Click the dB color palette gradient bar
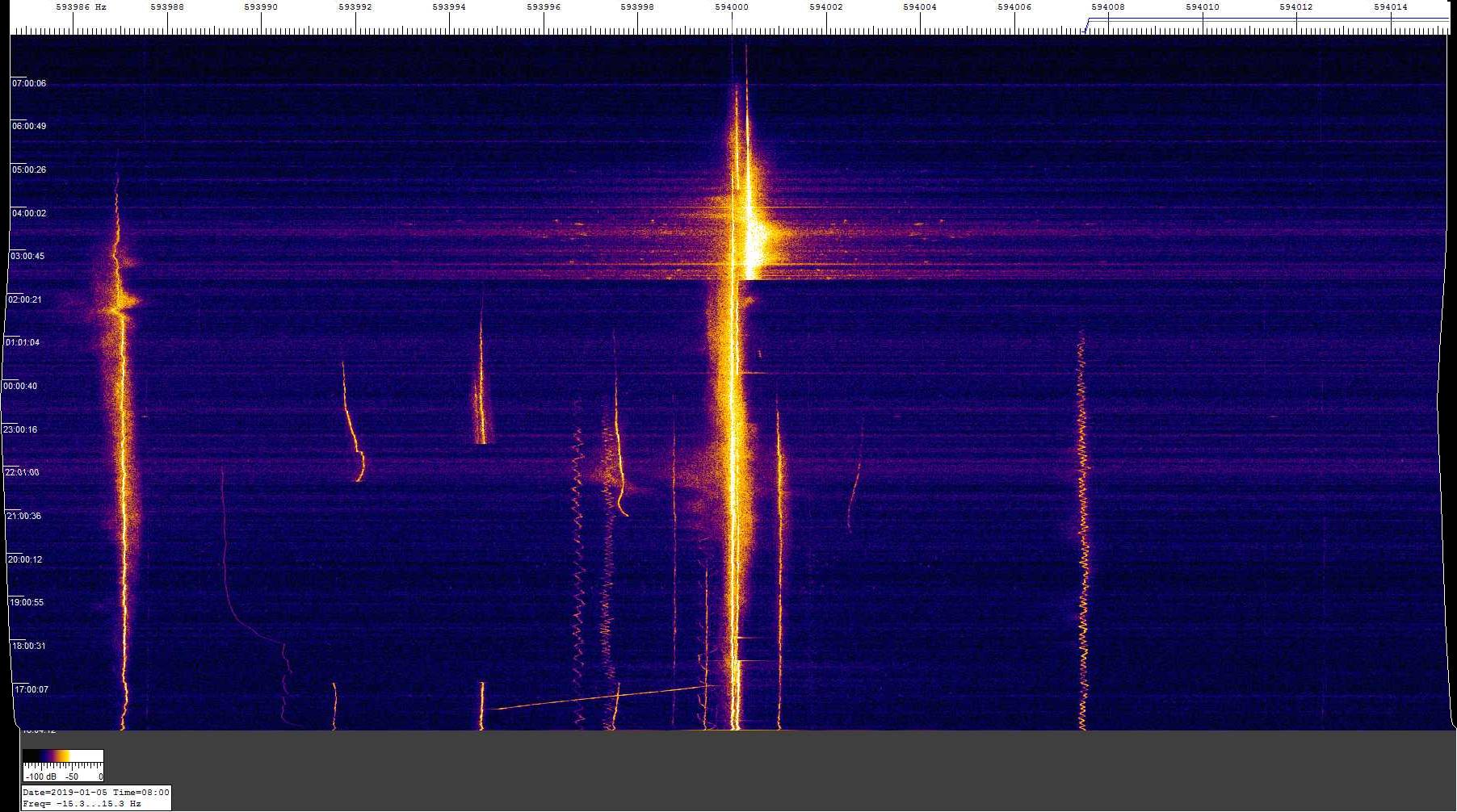This screenshot has width=1457, height=812. click(63, 756)
